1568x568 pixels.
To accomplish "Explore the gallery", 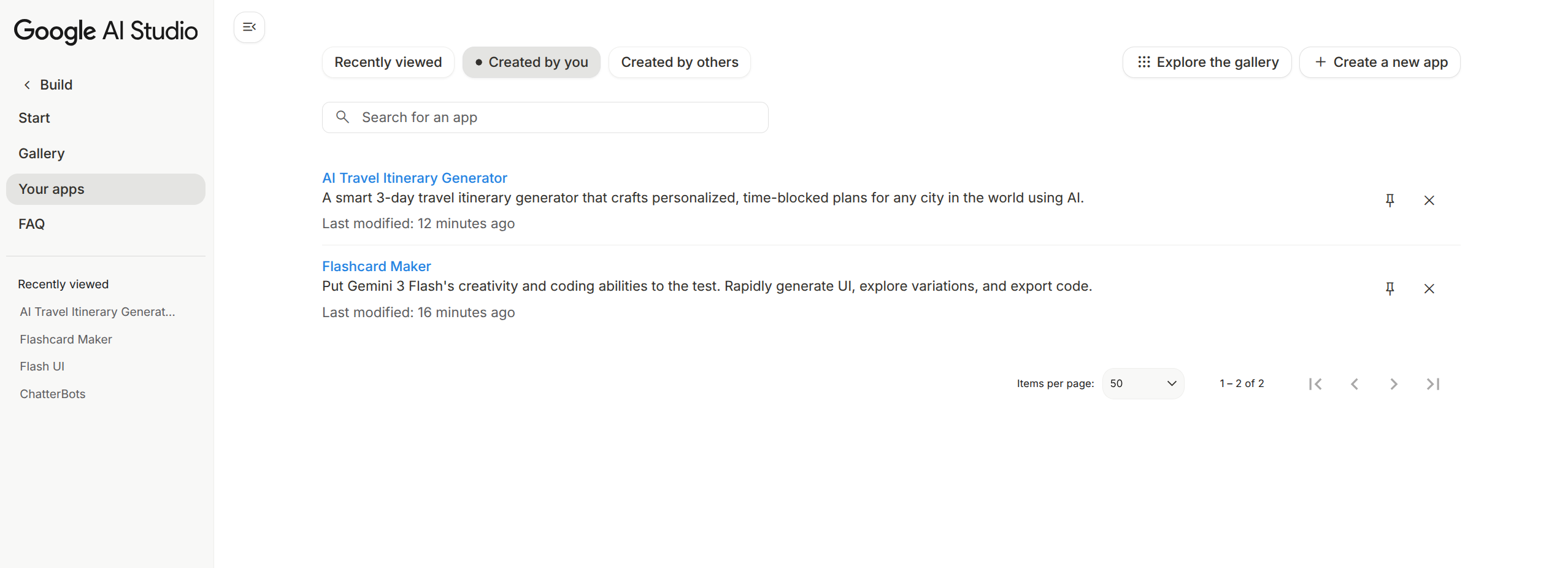I will 1206,62.
